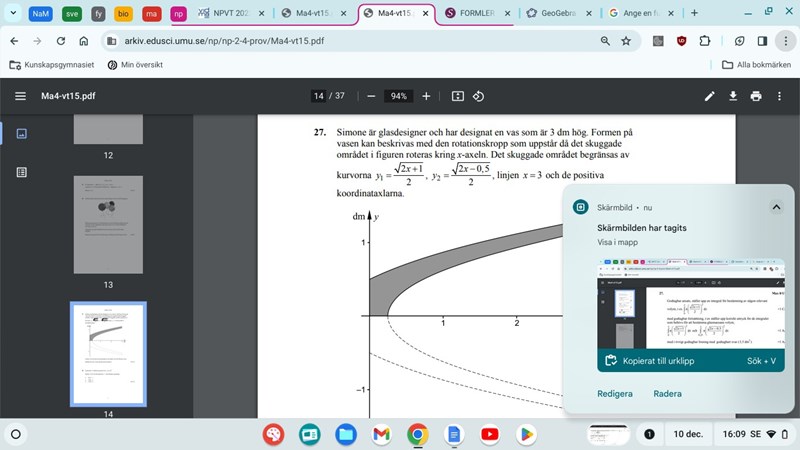Open the PDF sidebar menu
Screen dimensions: 800x450
tap(21, 96)
